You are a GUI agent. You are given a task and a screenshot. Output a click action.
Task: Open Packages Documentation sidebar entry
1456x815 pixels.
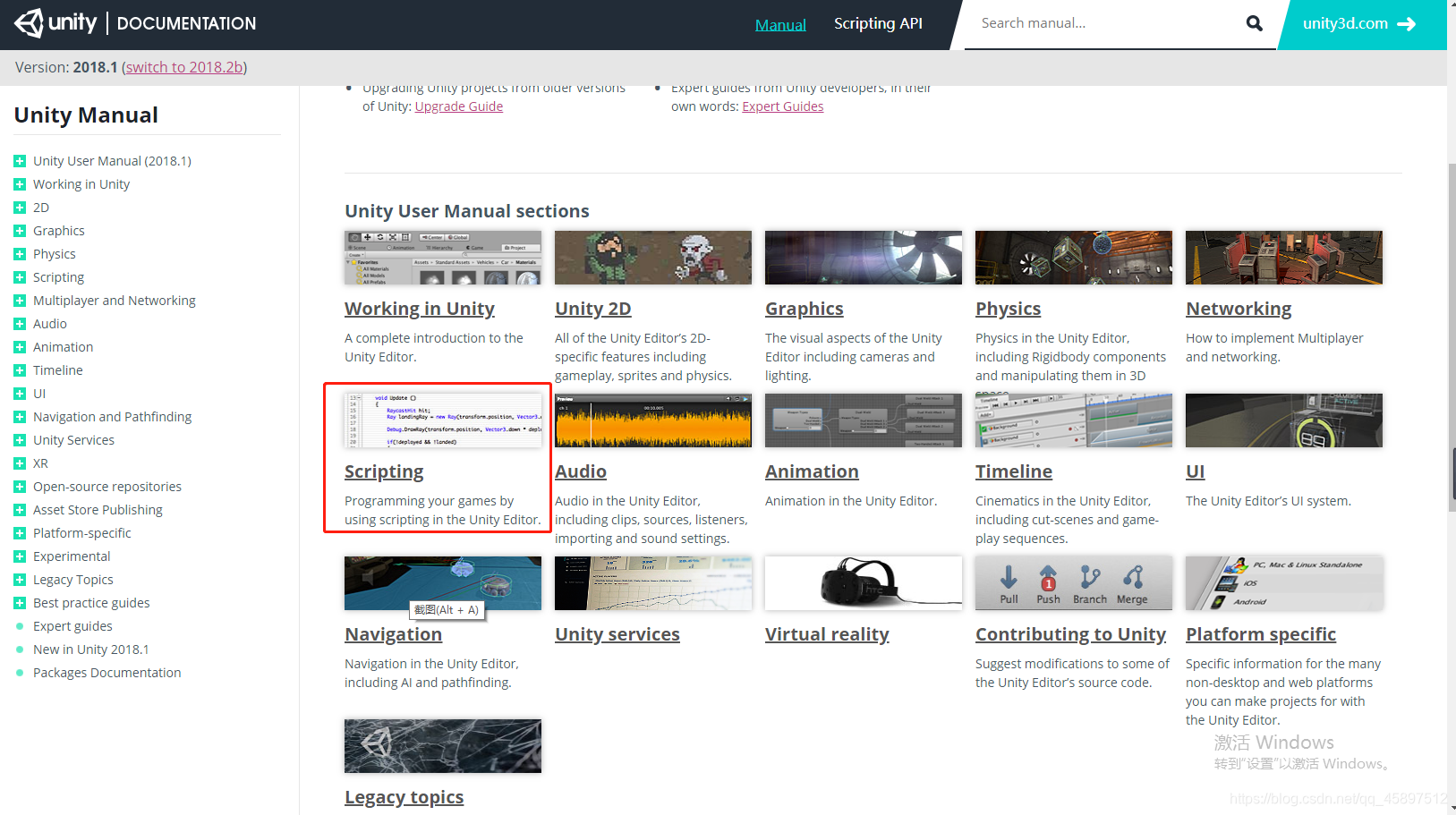pos(107,673)
